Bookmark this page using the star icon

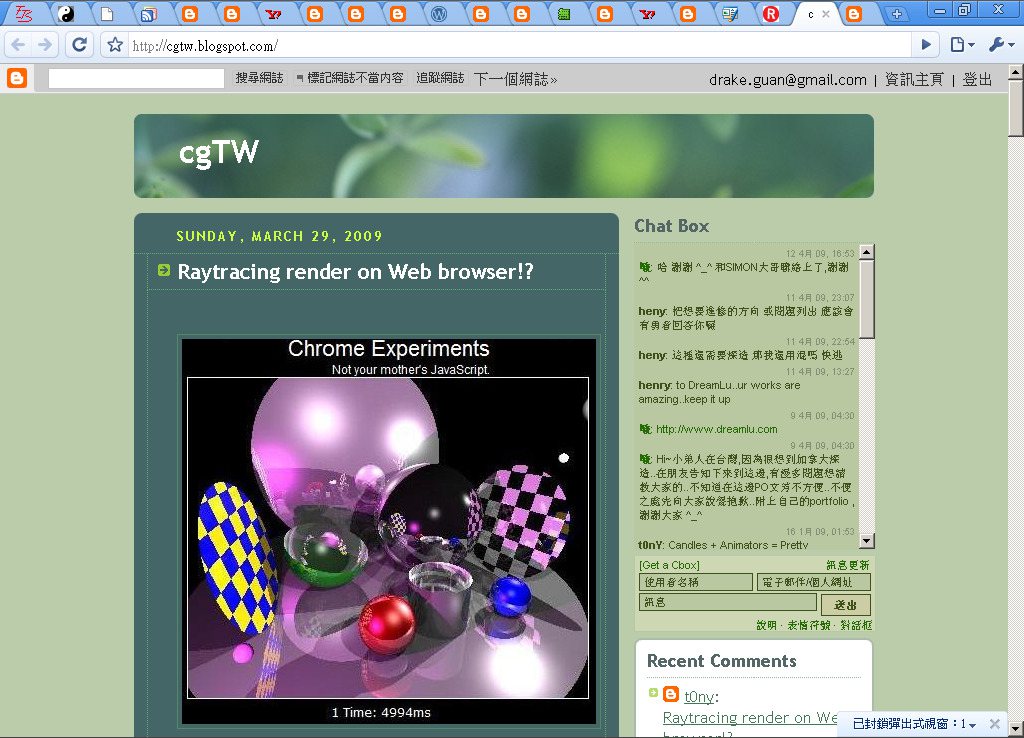pyautogui.click(x=115, y=45)
